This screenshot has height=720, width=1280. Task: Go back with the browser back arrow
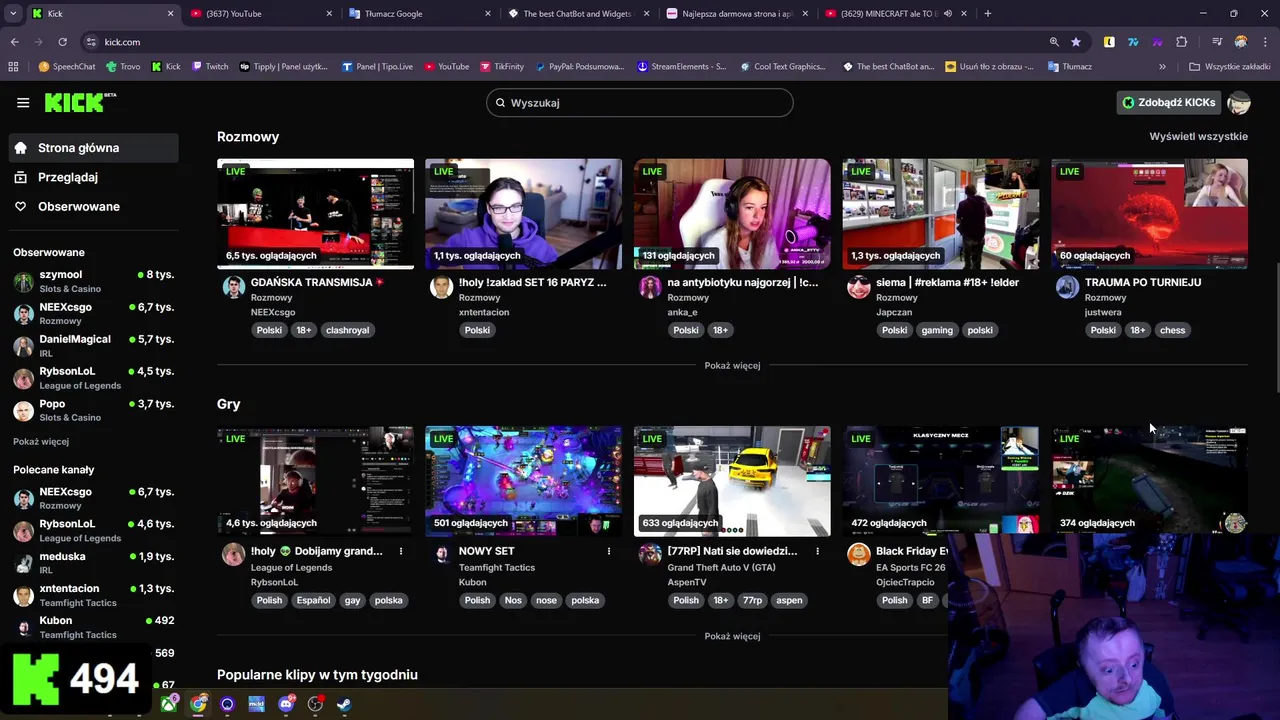click(15, 42)
